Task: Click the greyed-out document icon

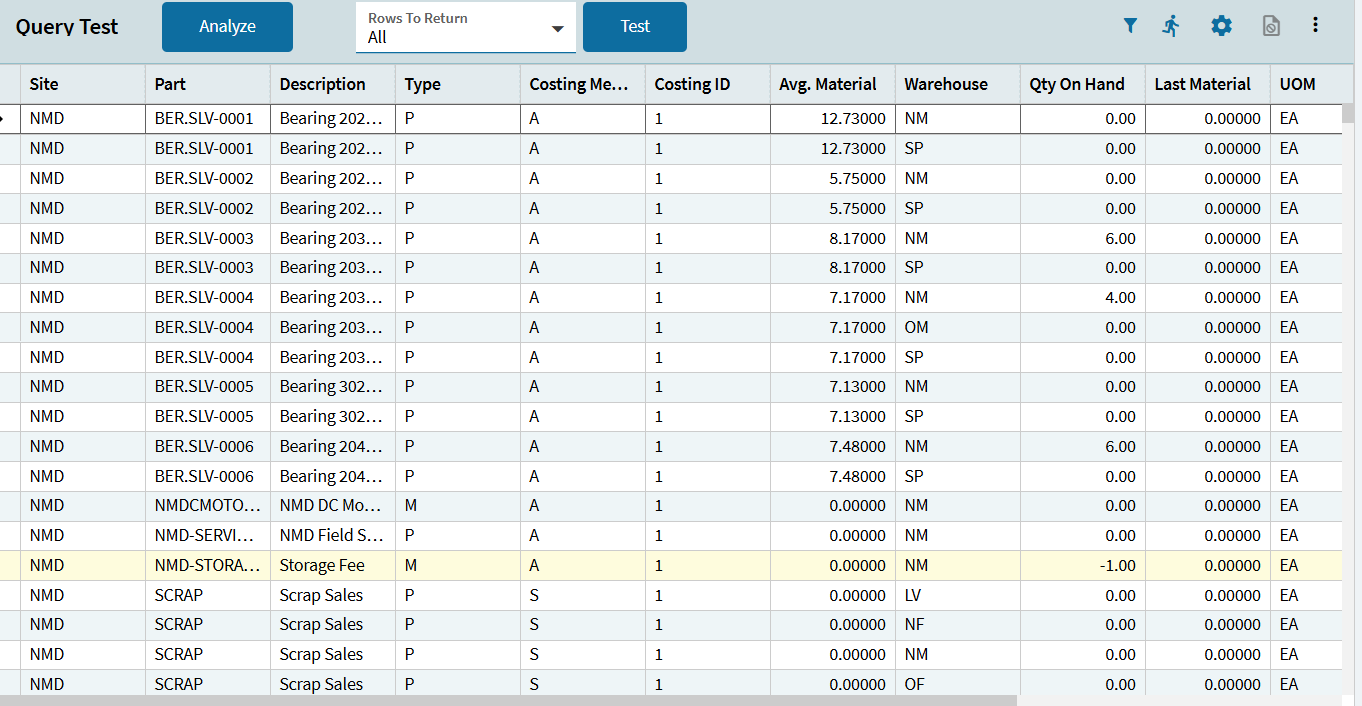Action: click(x=1271, y=26)
